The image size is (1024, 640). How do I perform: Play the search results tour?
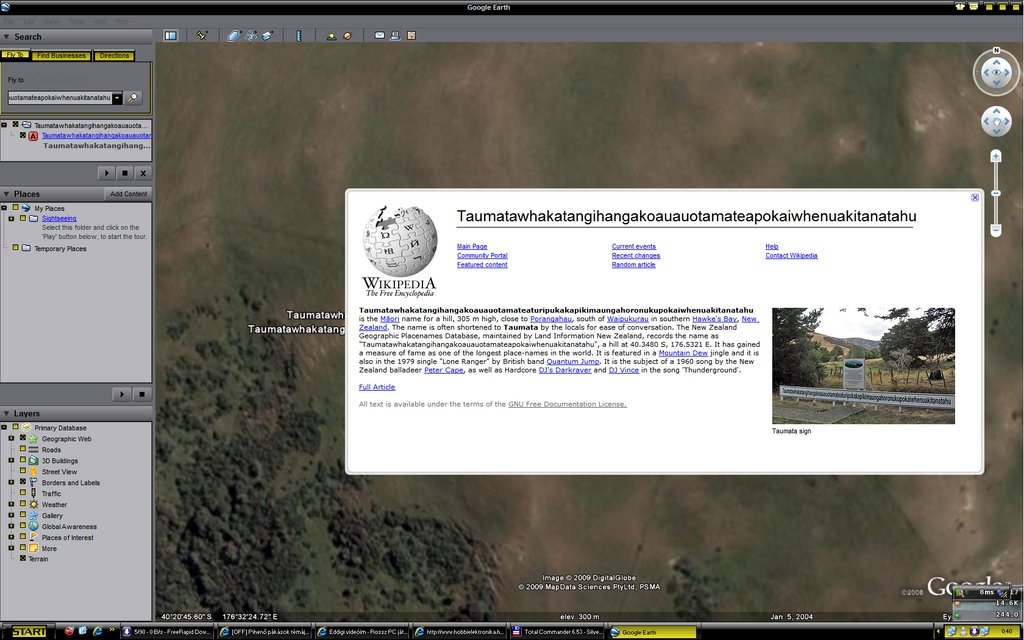pyautogui.click(x=106, y=173)
